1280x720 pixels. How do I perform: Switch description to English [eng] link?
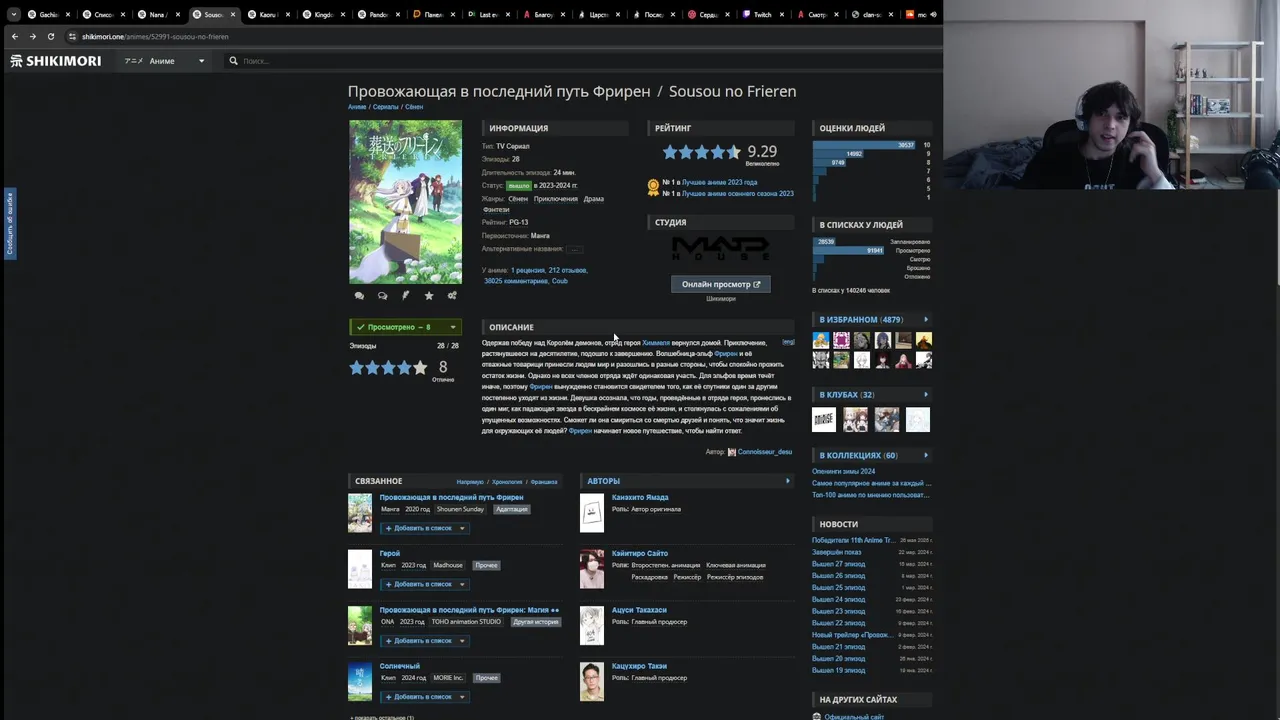tap(788, 342)
